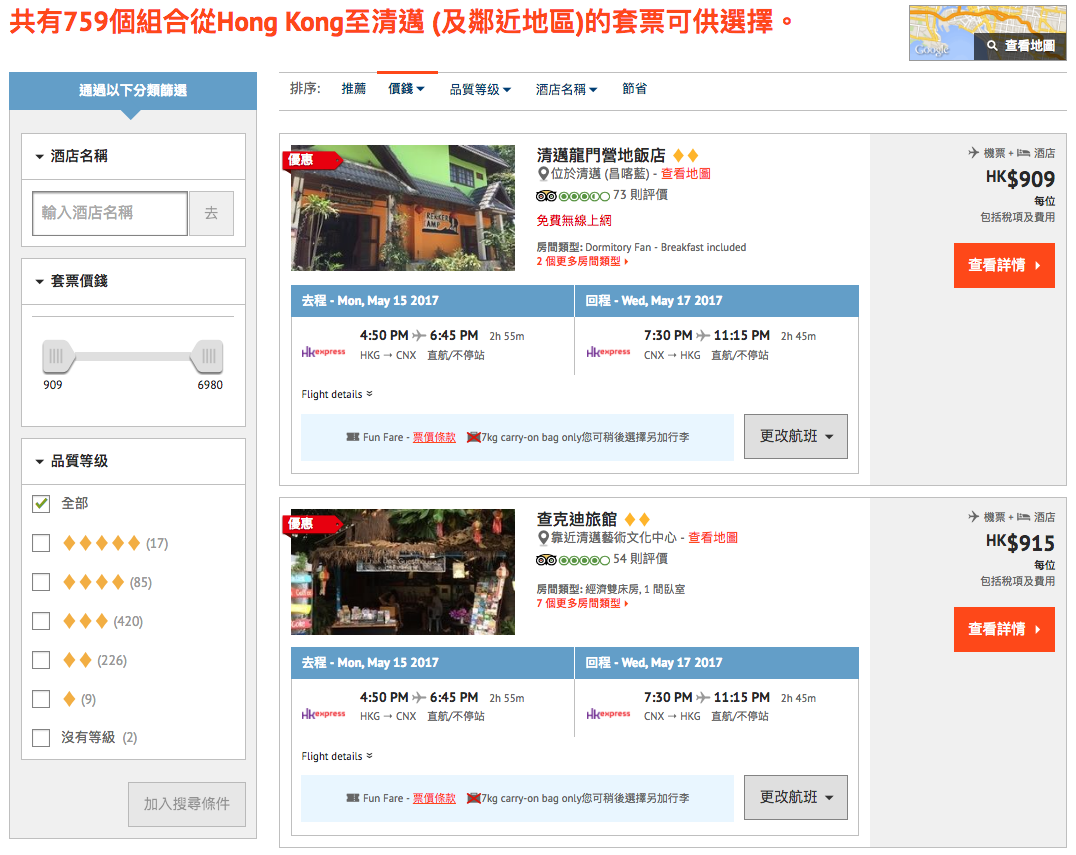Click the 輸入酒店名稱 input field

point(110,213)
